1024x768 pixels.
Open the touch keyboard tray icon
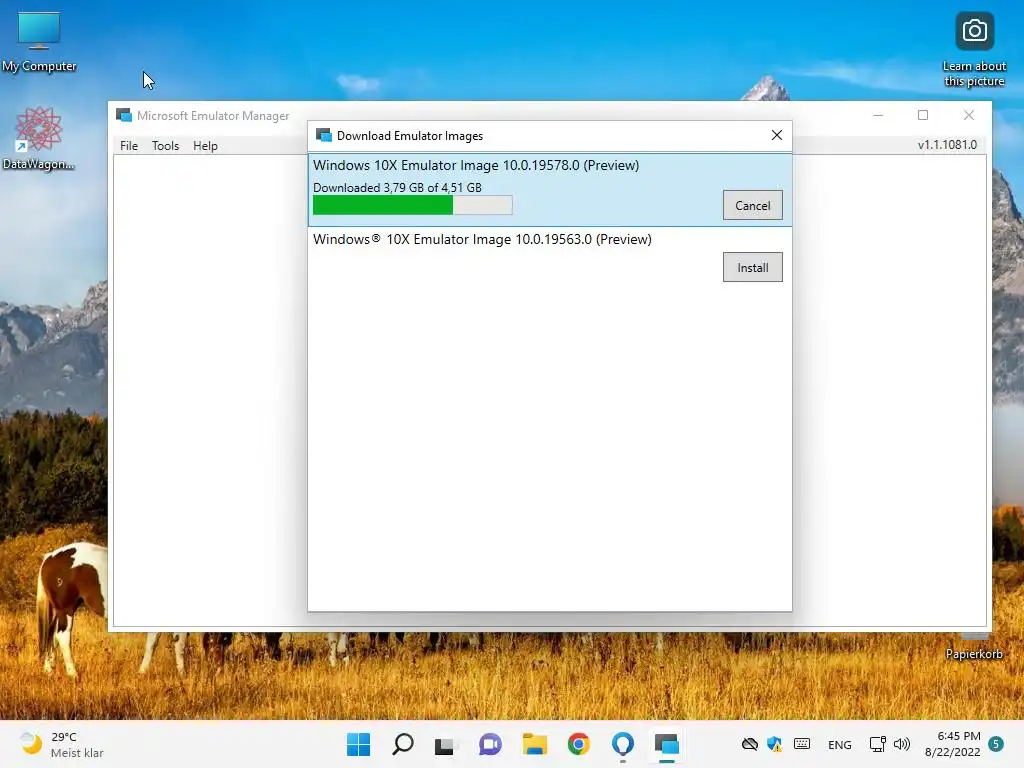(x=802, y=744)
